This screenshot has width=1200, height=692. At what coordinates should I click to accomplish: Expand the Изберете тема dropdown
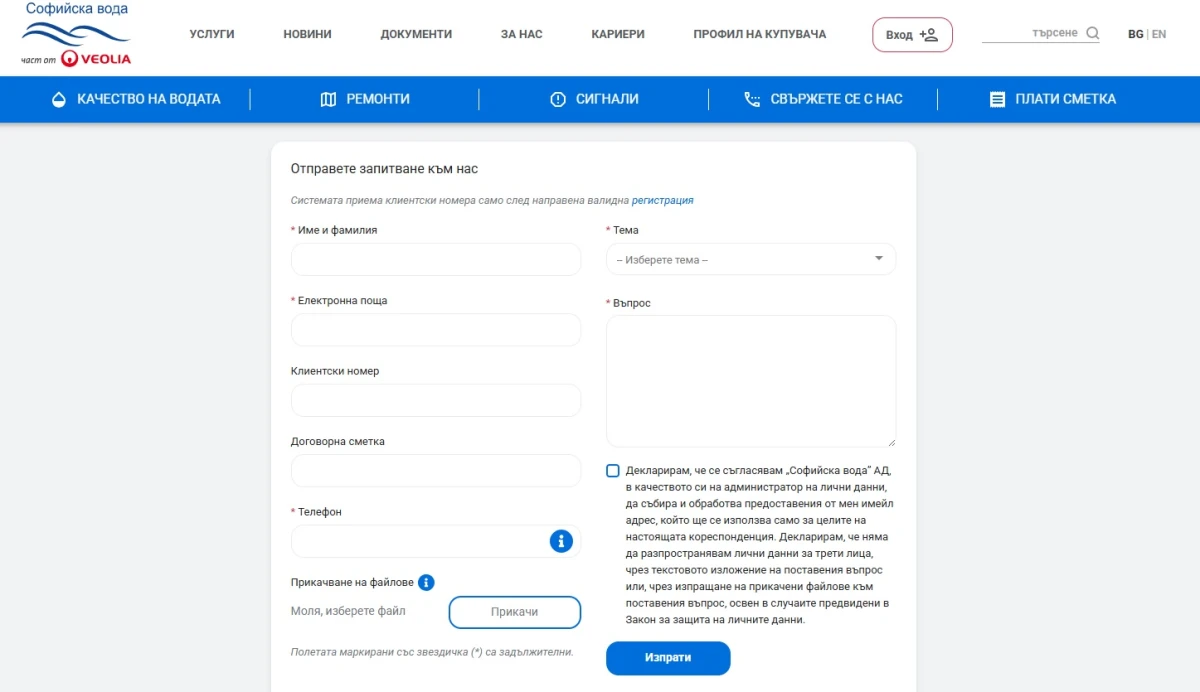pos(751,259)
